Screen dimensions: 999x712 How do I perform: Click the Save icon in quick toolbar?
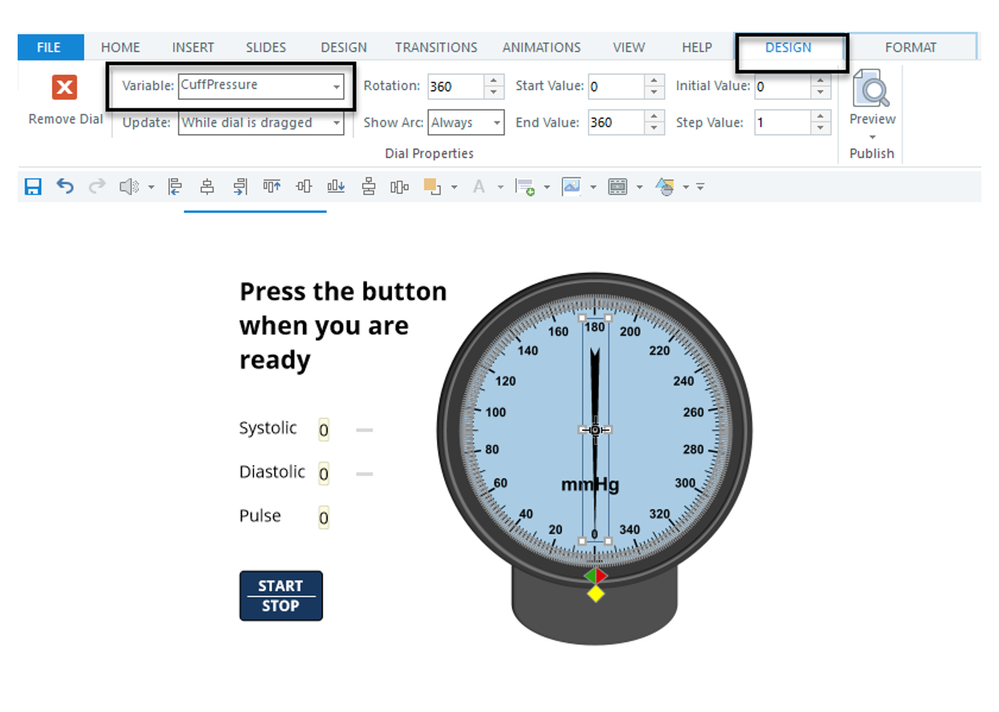click(33, 187)
